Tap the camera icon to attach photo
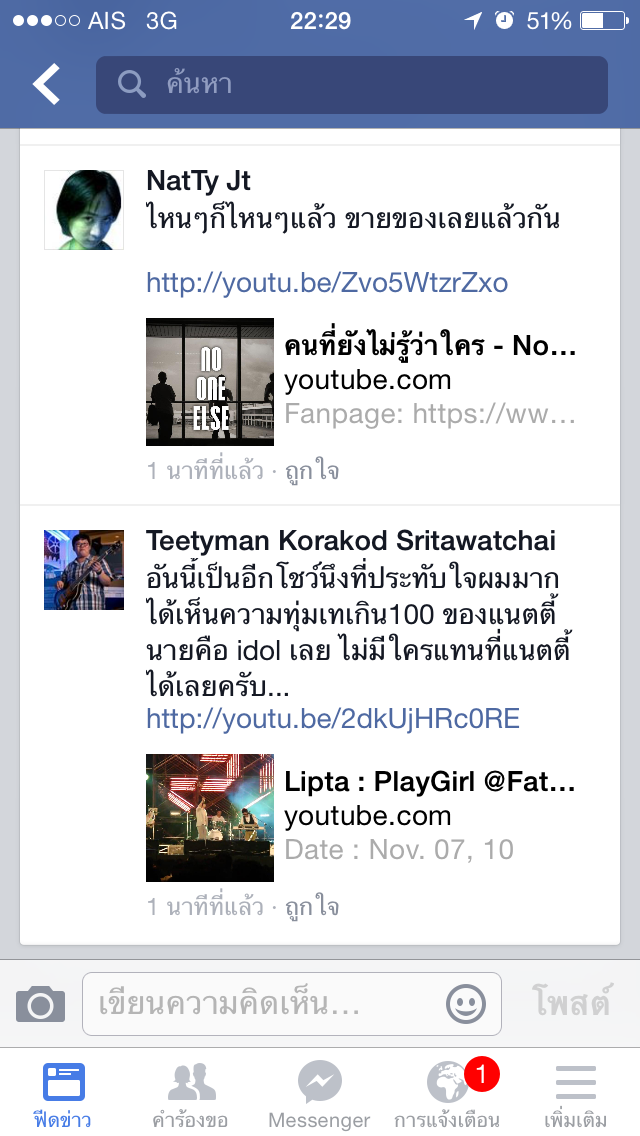Screen dimensions: 640x1136 click(x=41, y=1004)
